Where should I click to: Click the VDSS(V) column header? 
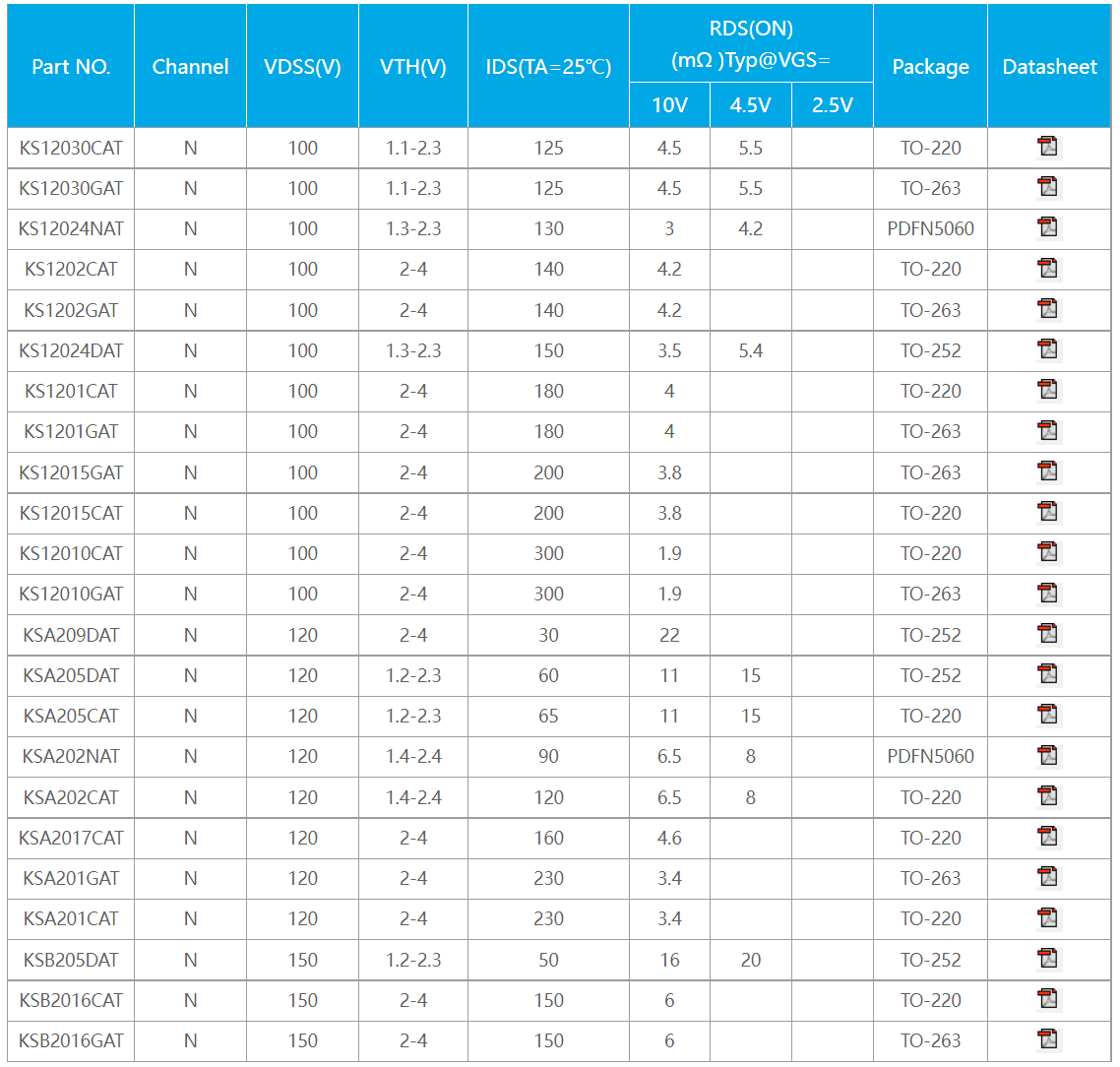(302, 67)
